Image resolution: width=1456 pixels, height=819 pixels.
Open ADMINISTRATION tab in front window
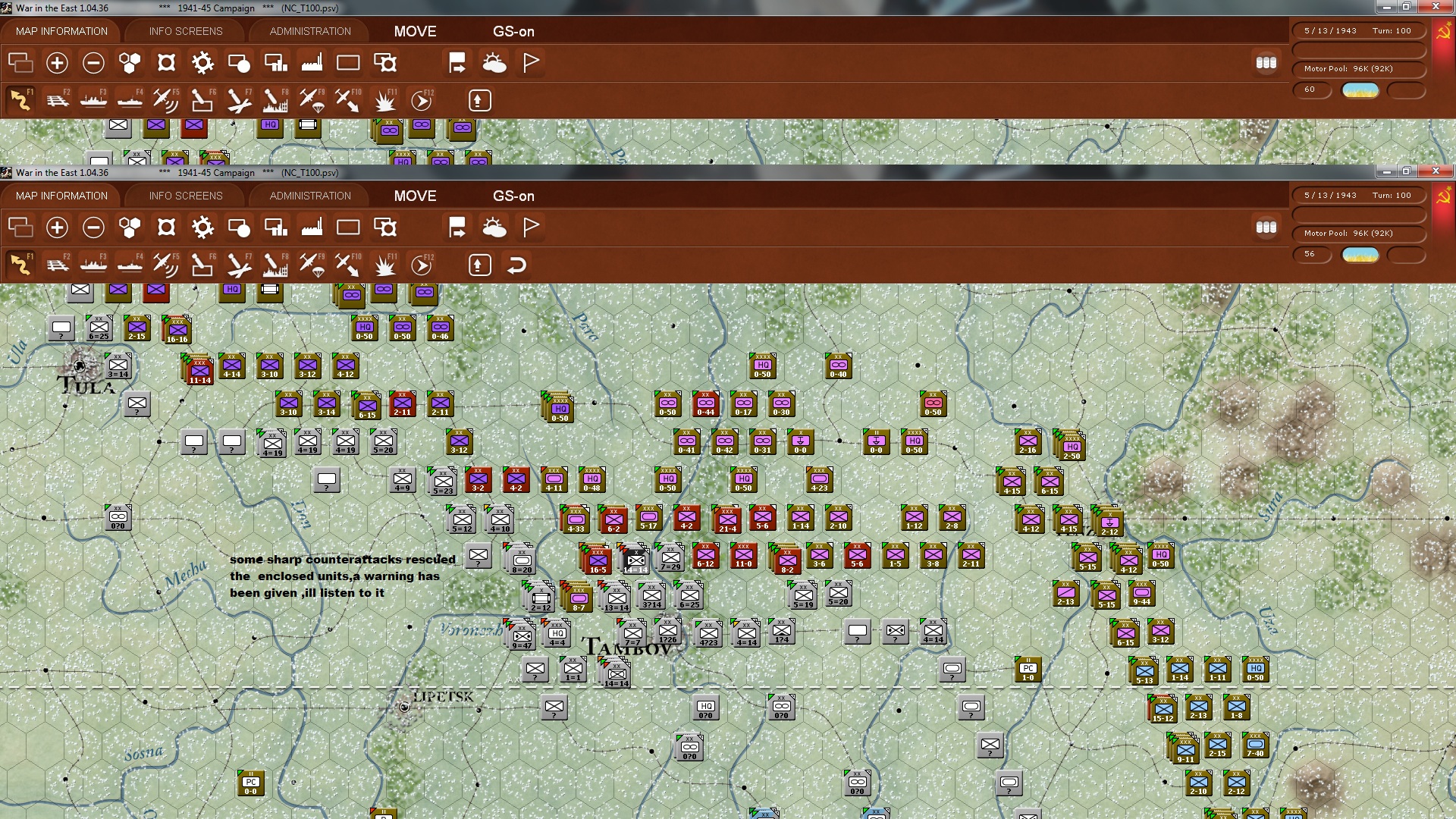[x=310, y=196]
